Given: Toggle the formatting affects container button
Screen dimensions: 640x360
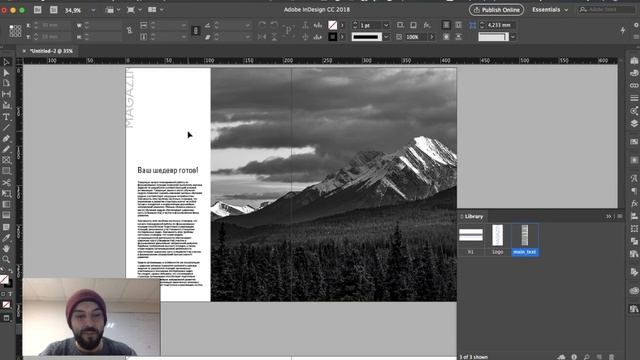Looking at the screenshot, I should click(3, 294).
